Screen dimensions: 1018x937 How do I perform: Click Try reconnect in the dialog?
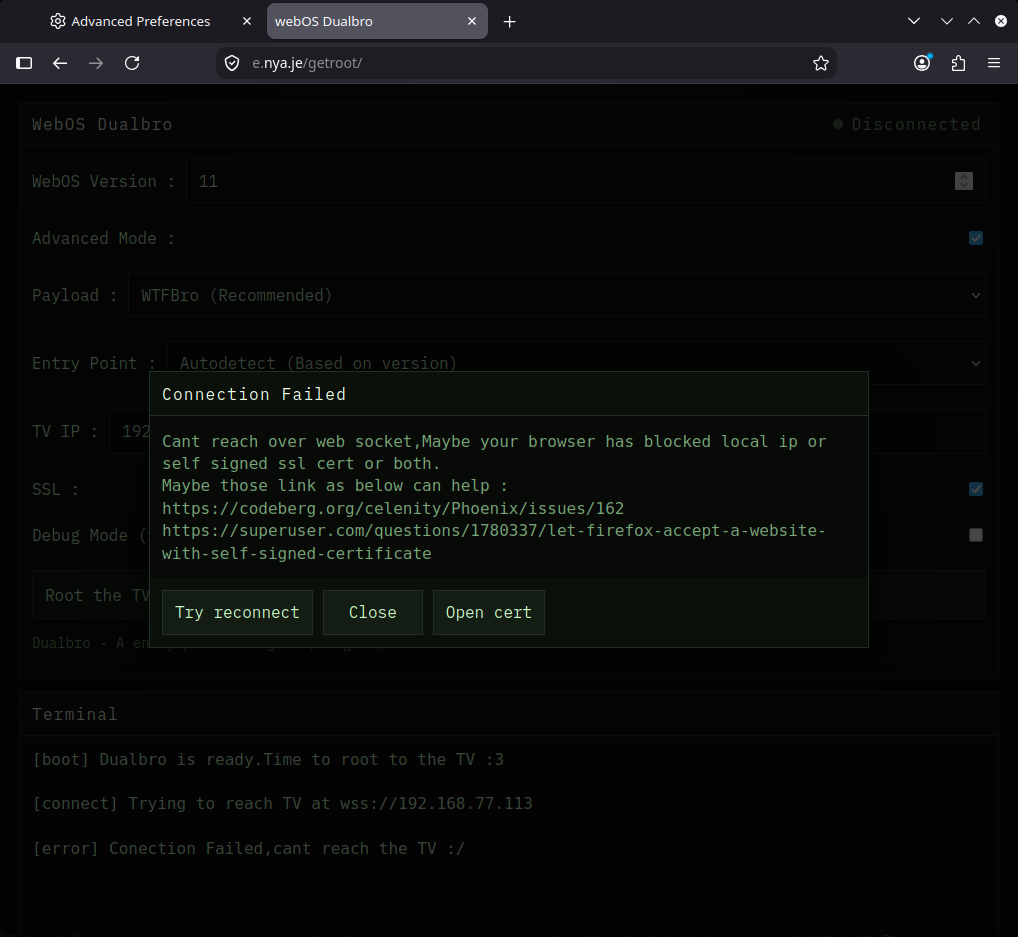click(237, 612)
